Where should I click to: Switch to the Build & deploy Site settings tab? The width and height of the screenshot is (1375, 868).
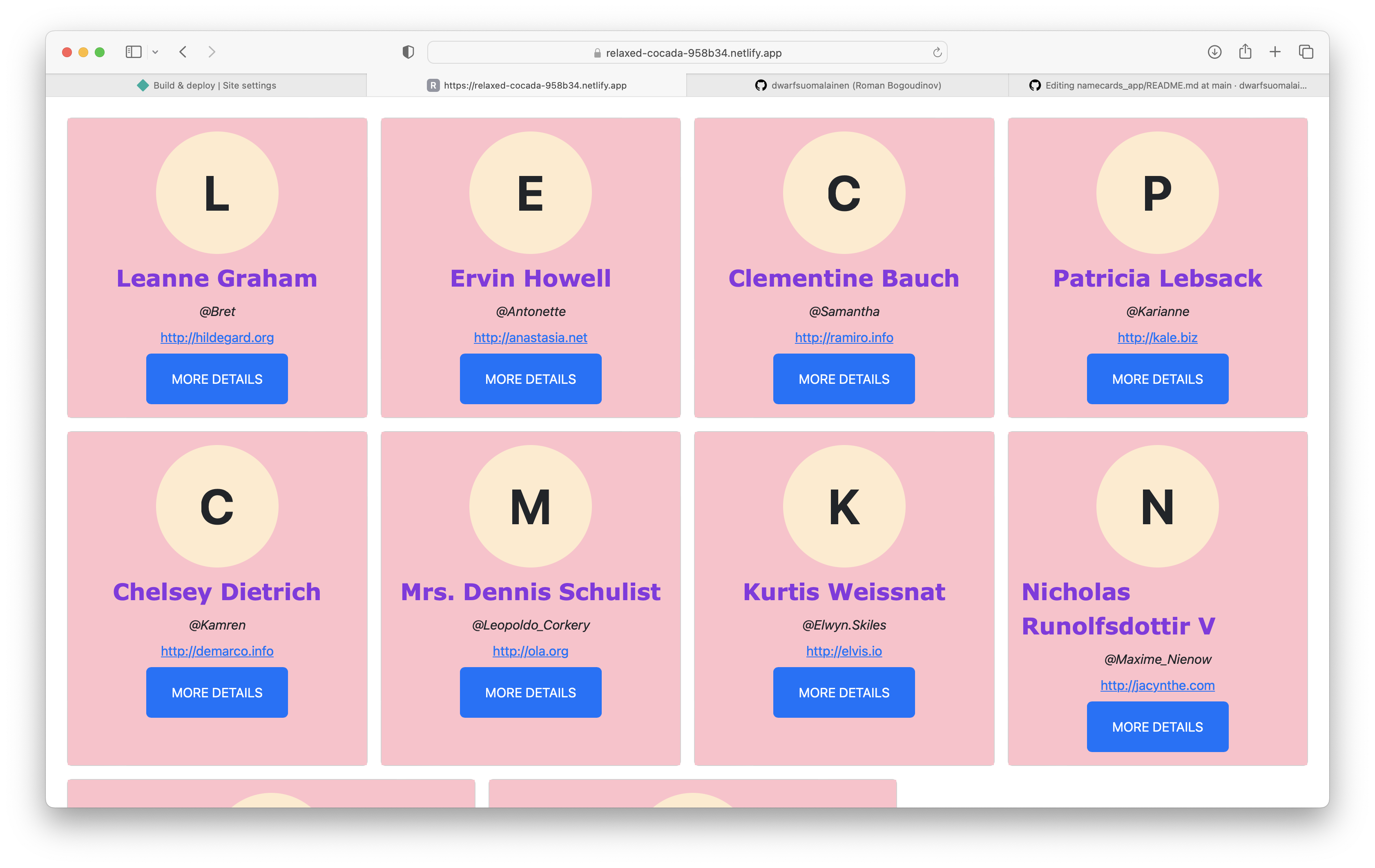(215, 85)
